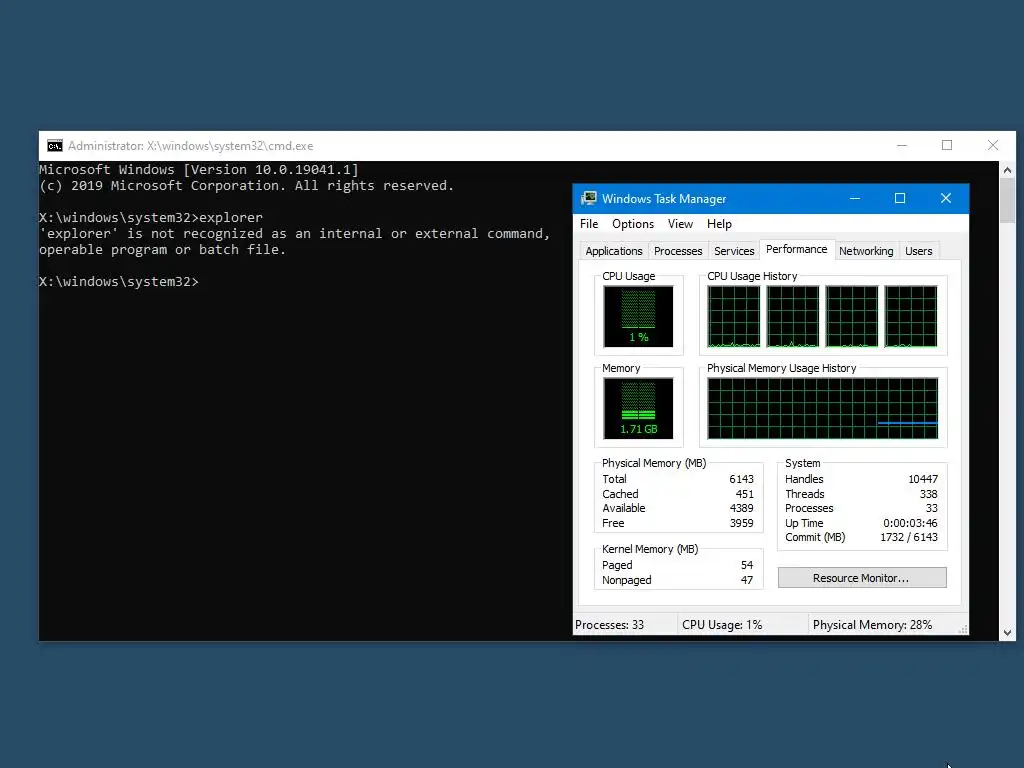Screen dimensions: 1024x768
Task: Click the Physical Memory Usage History graph
Action: 823,409
